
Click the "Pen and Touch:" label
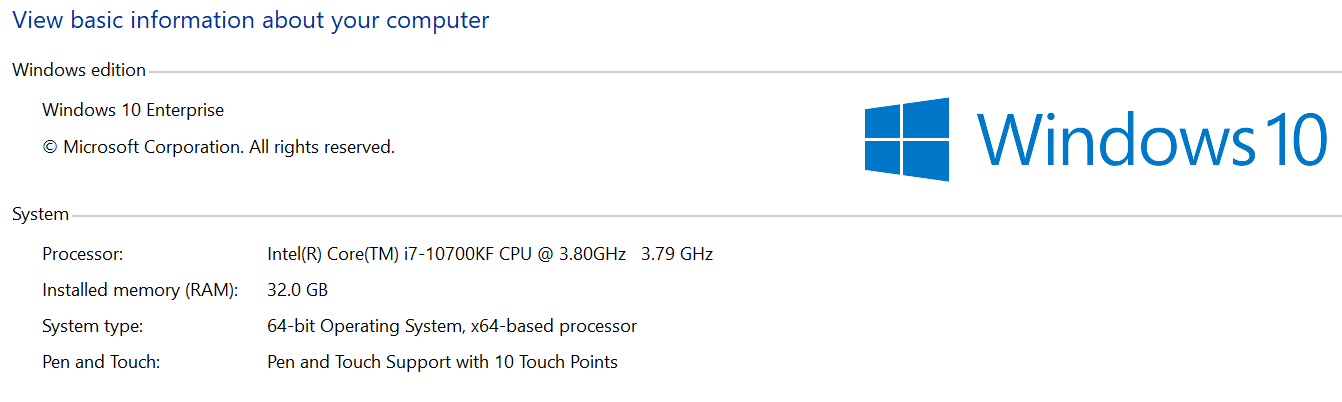pos(101,362)
